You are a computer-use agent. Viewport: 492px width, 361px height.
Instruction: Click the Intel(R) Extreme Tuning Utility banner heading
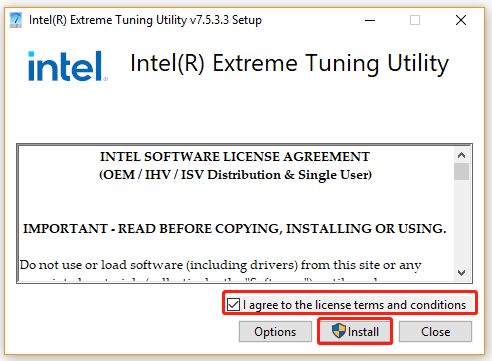click(x=289, y=63)
